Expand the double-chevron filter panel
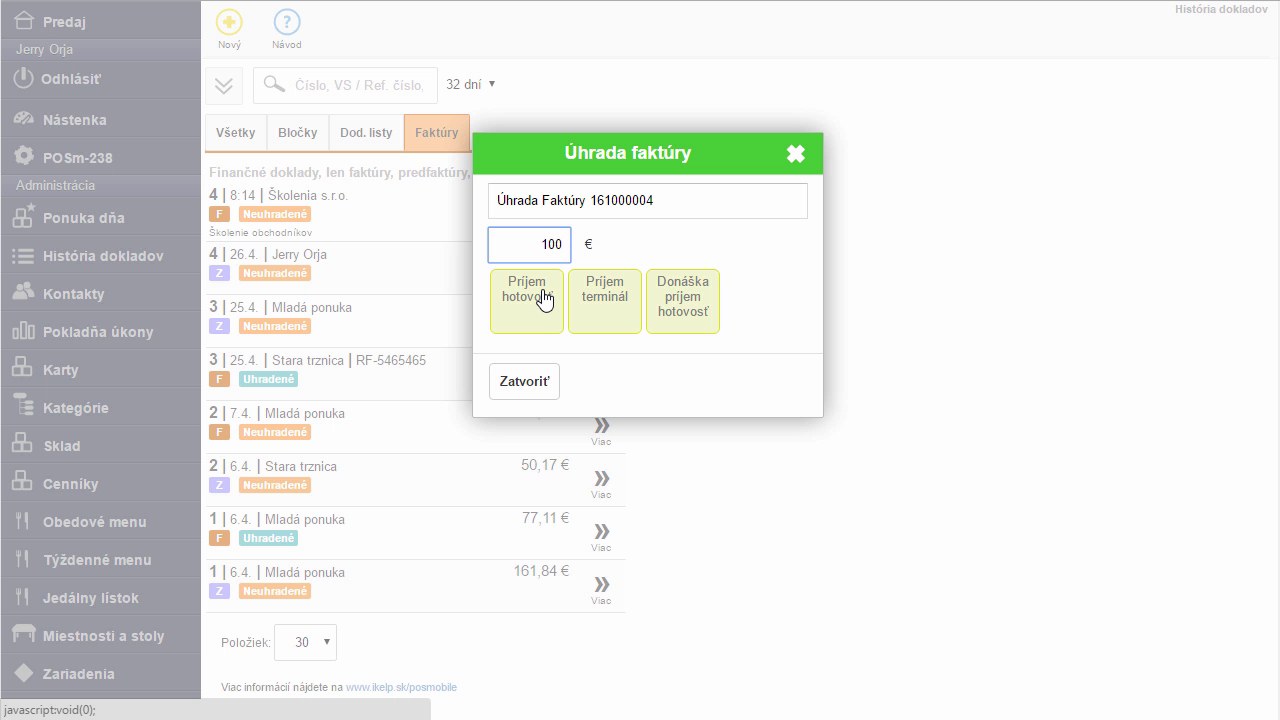Viewport: 1280px width, 720px height. pyautogui.click(x=224, y=85)
